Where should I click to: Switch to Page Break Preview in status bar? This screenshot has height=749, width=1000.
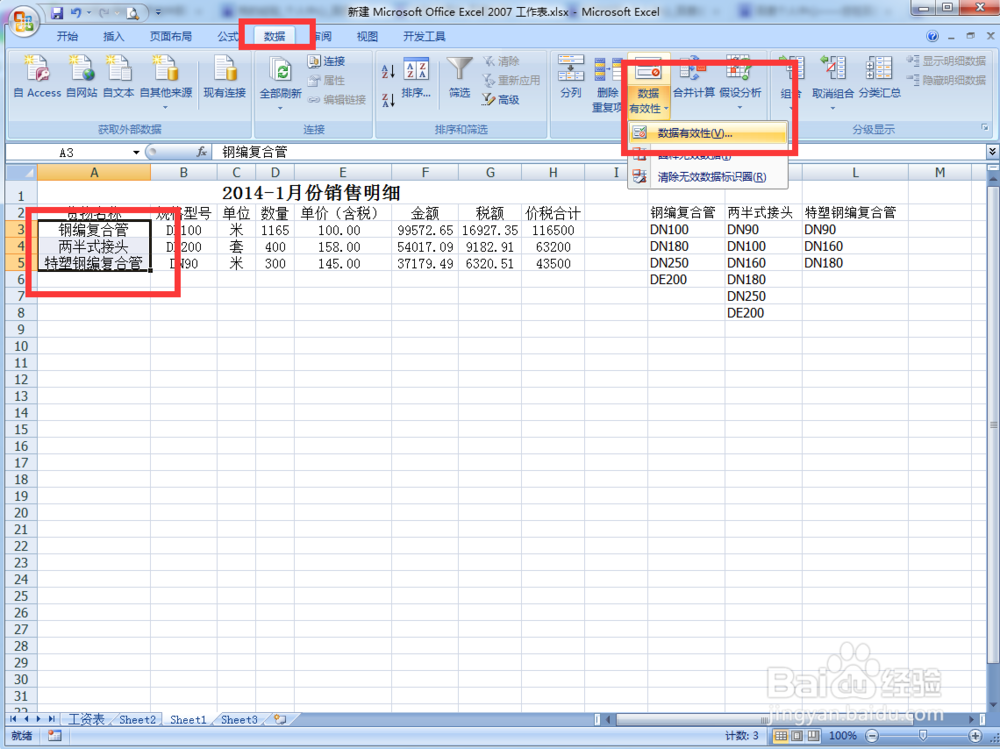pos(814,736)
